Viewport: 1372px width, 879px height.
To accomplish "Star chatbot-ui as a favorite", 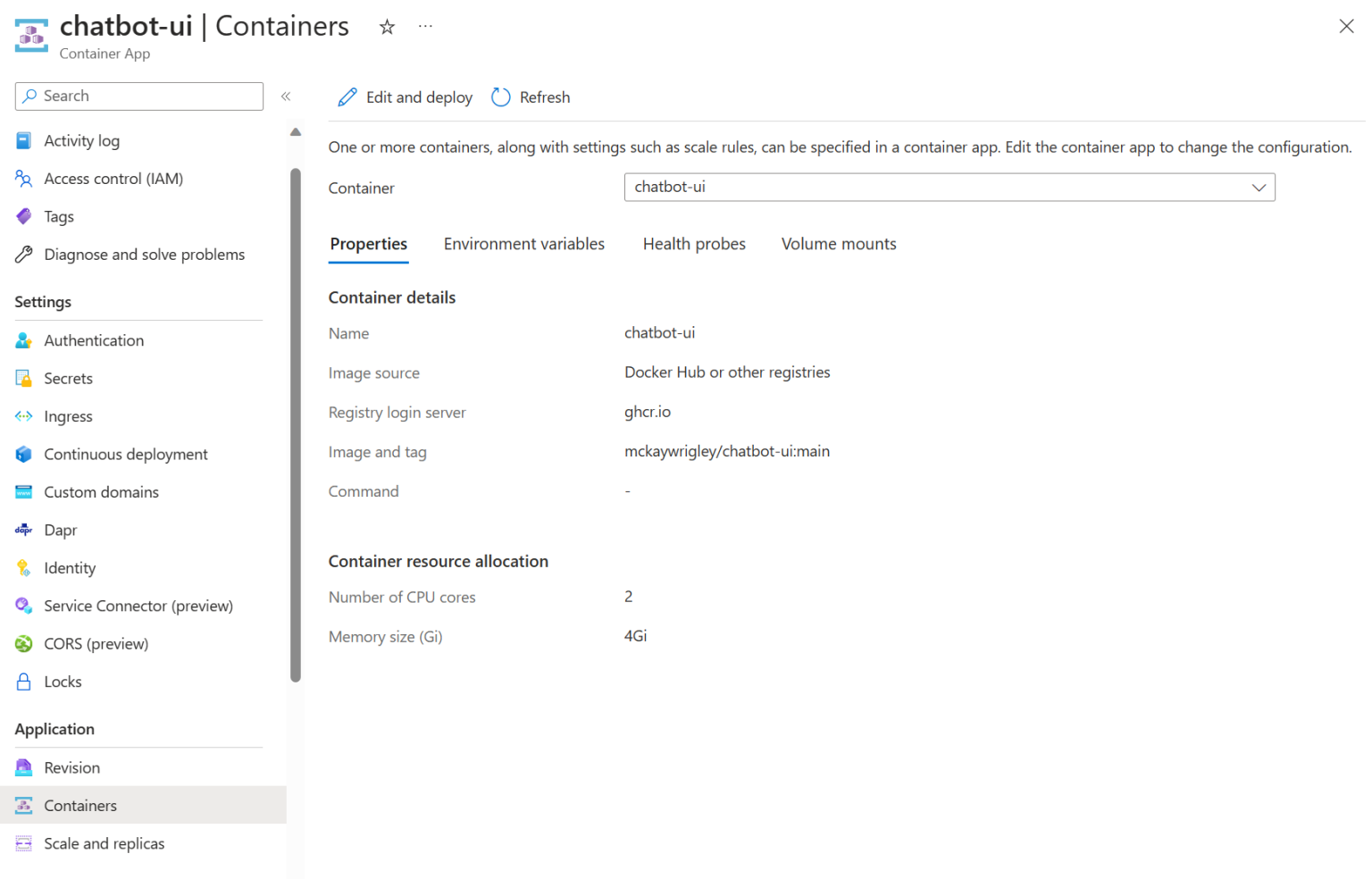I will (x=387, y=27).
